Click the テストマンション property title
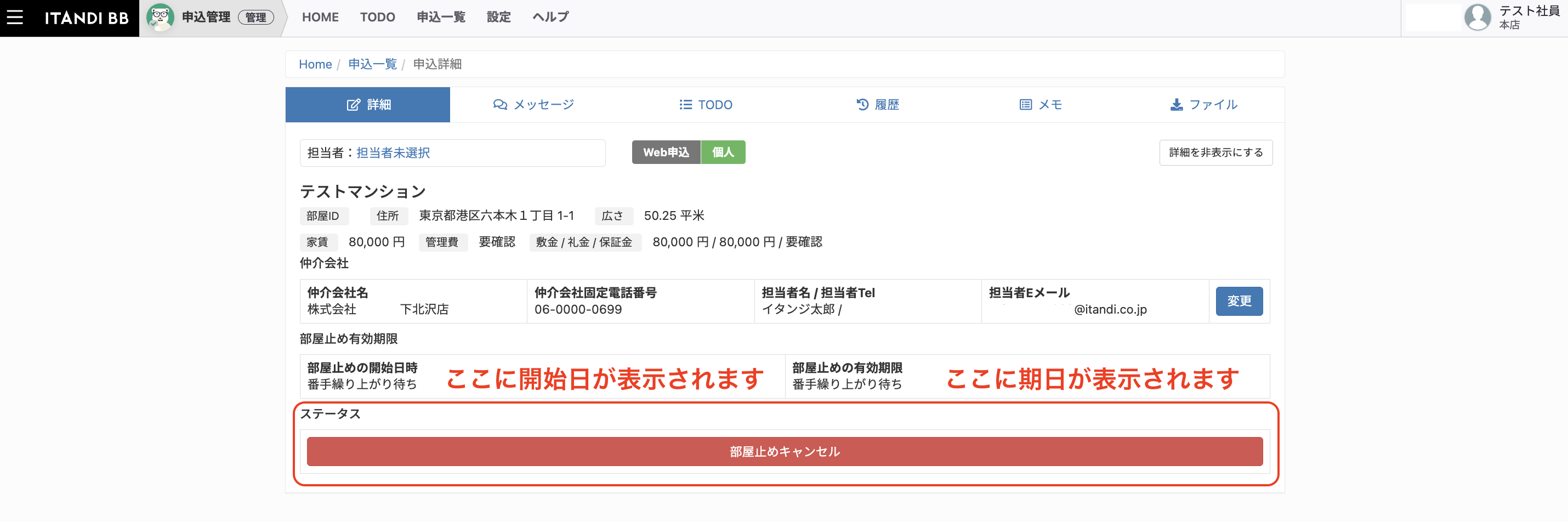Image resolution: width=1568 pixels, height=522 pixels. tap(363, 191)
